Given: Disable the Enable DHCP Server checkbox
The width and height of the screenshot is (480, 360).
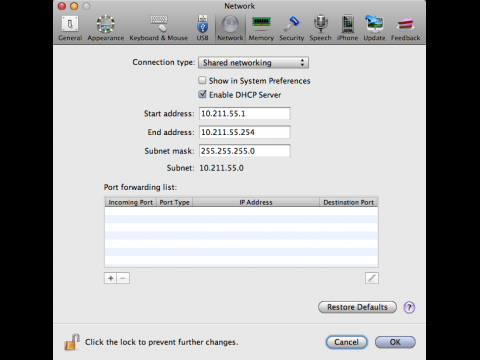Looking at the screenshot, I should coord(202,95).
